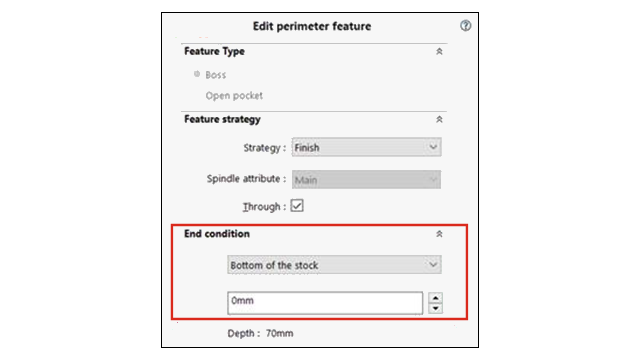Click the Feature strategy section header
Screen dimensions: 640x360
point(222,119)
